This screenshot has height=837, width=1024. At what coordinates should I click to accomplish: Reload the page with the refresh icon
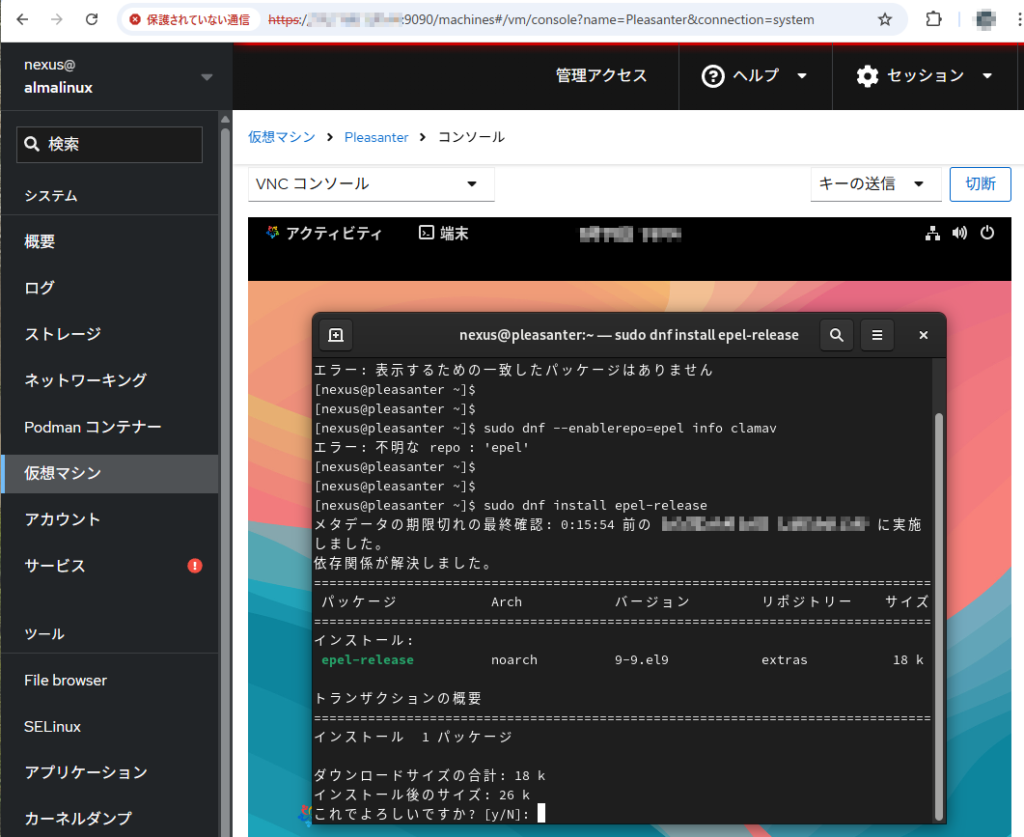point(92,19)
